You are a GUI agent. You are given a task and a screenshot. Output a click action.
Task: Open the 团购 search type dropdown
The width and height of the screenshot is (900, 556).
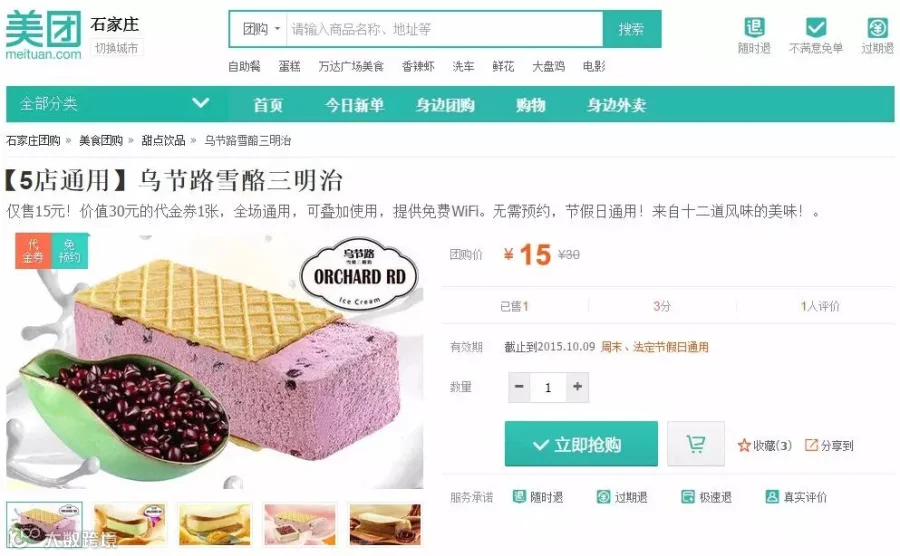click(261, 29)
